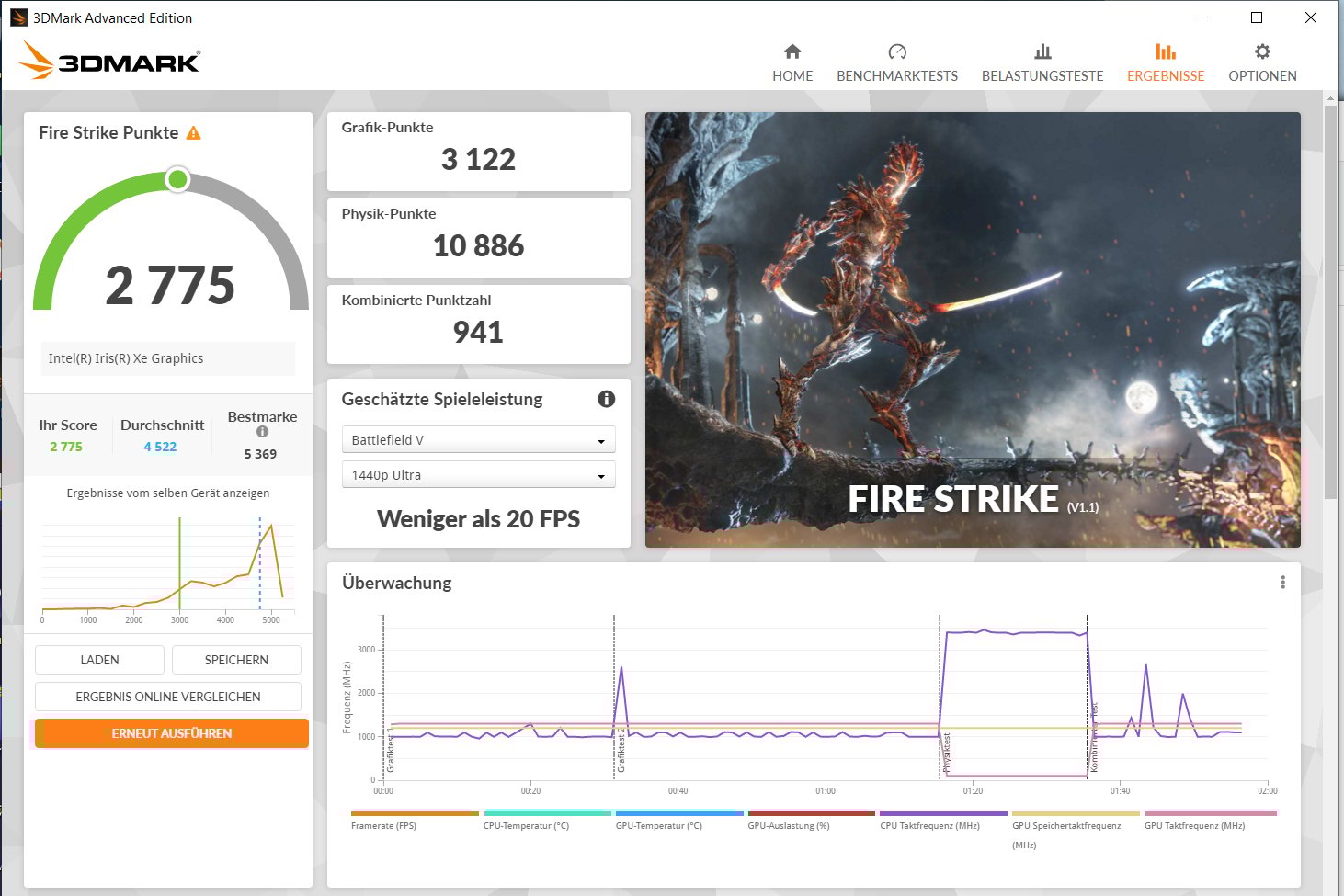Open the 1440p Ultra resolution dropdown
Image resolution: width=1344 pixels, height=896 pixels.
tap(478, 475)
